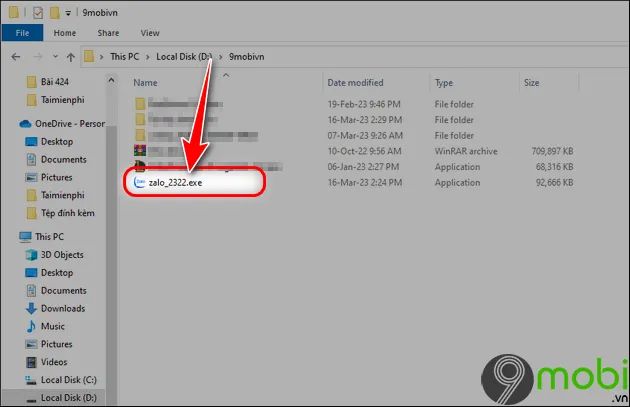The width and height of the screenshot is (630, 407).
Task: Open Bài 424 folder in sidebar
Action: point(55,82)
